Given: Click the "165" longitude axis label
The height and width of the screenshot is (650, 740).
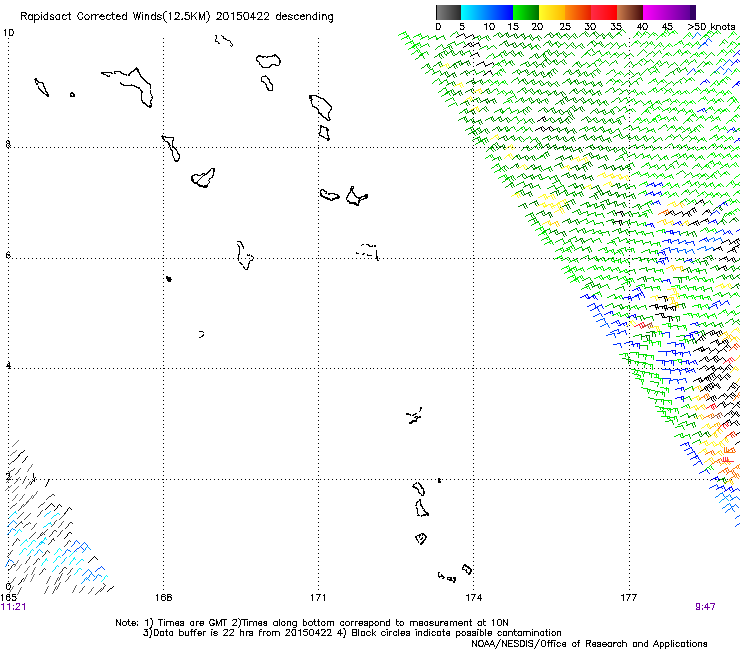Looking at the screenshot, I should (8, 598).
